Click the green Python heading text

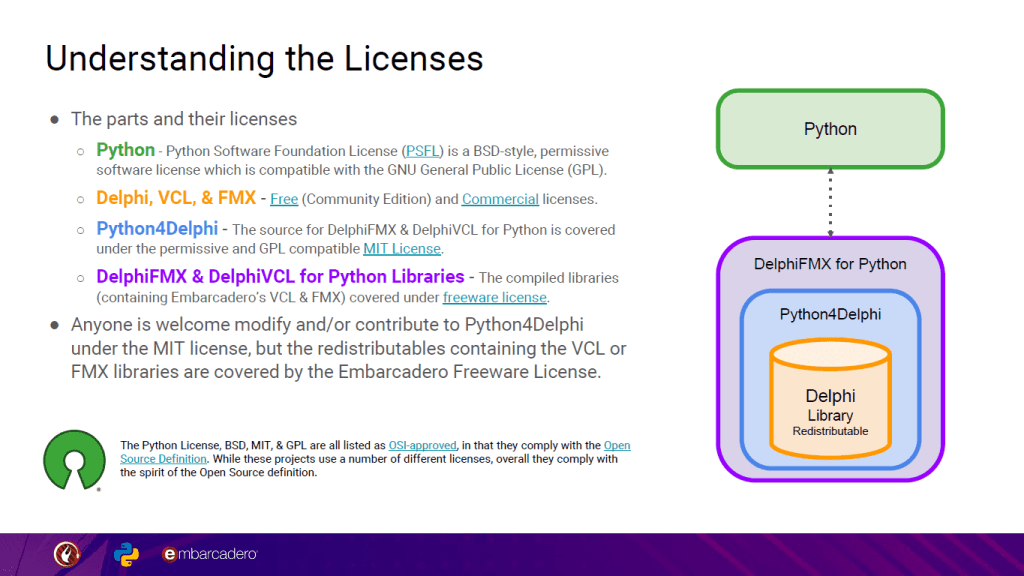pos(125,150)
